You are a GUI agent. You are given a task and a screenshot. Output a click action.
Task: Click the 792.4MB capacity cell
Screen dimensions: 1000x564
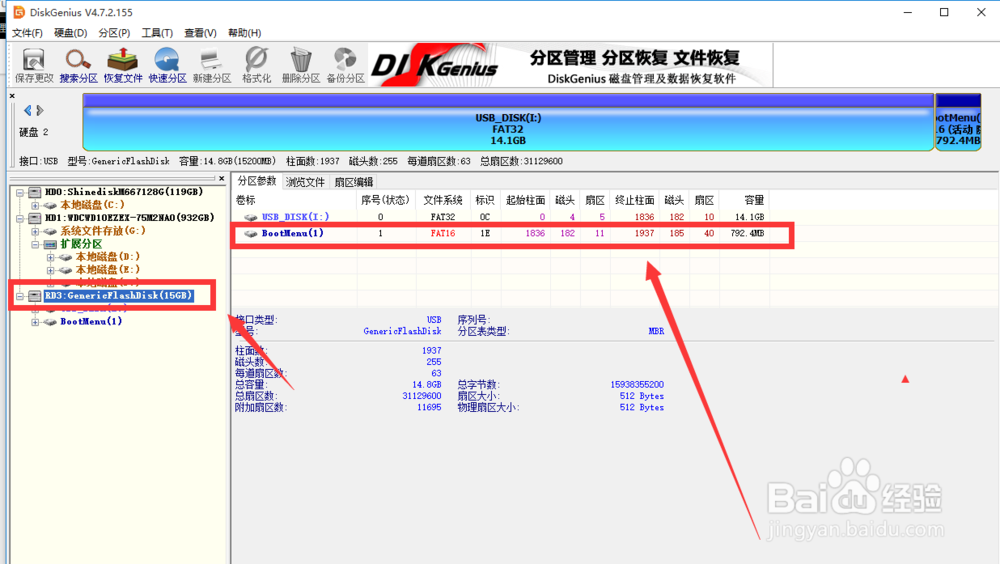coord(747,234)
